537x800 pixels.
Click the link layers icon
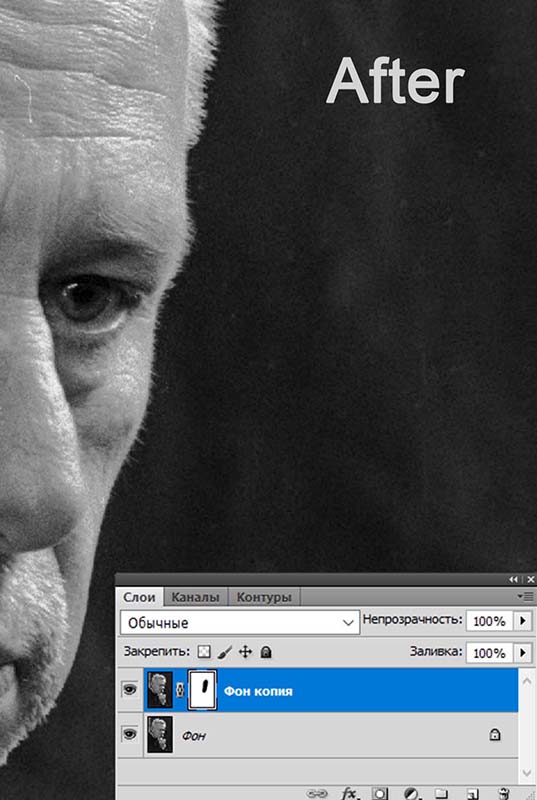(x=316, y=793)
